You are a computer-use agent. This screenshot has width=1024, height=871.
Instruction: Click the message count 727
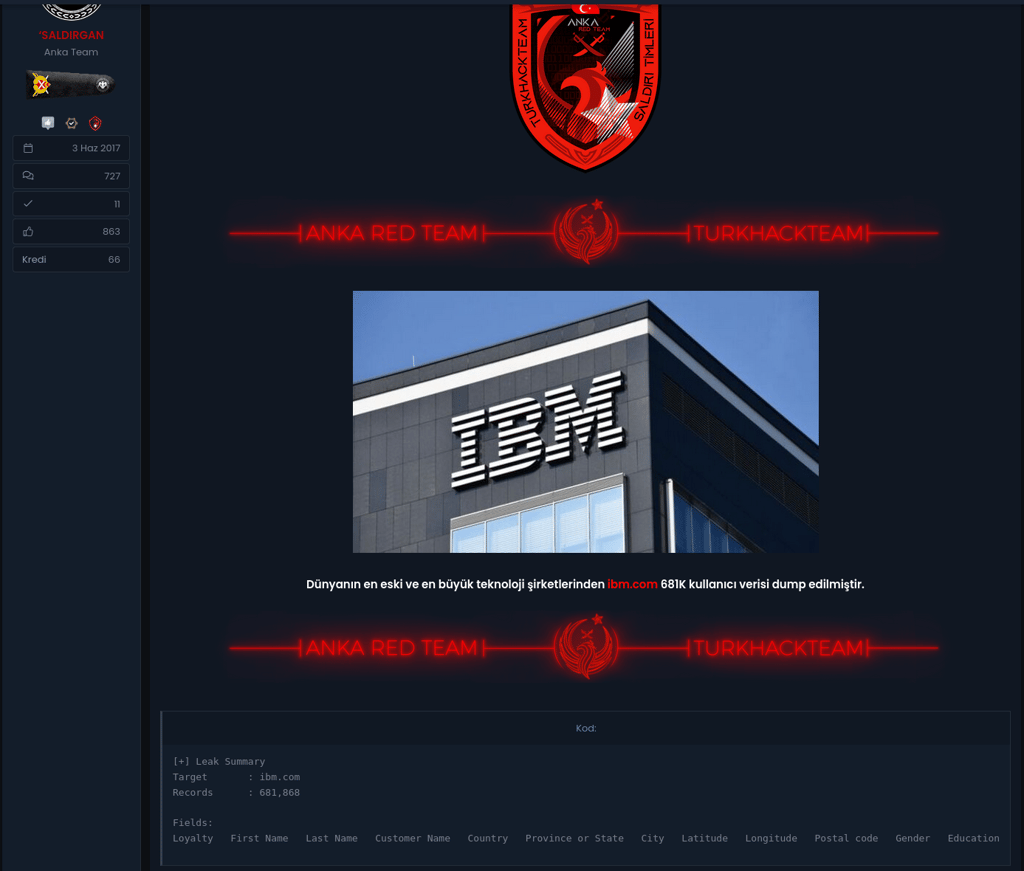point(112,176)
